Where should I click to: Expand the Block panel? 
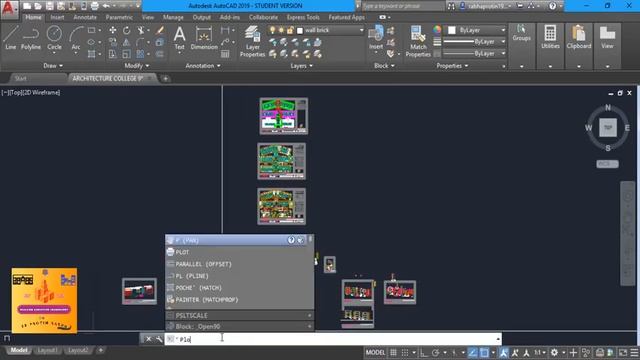(x=384, y=66)
